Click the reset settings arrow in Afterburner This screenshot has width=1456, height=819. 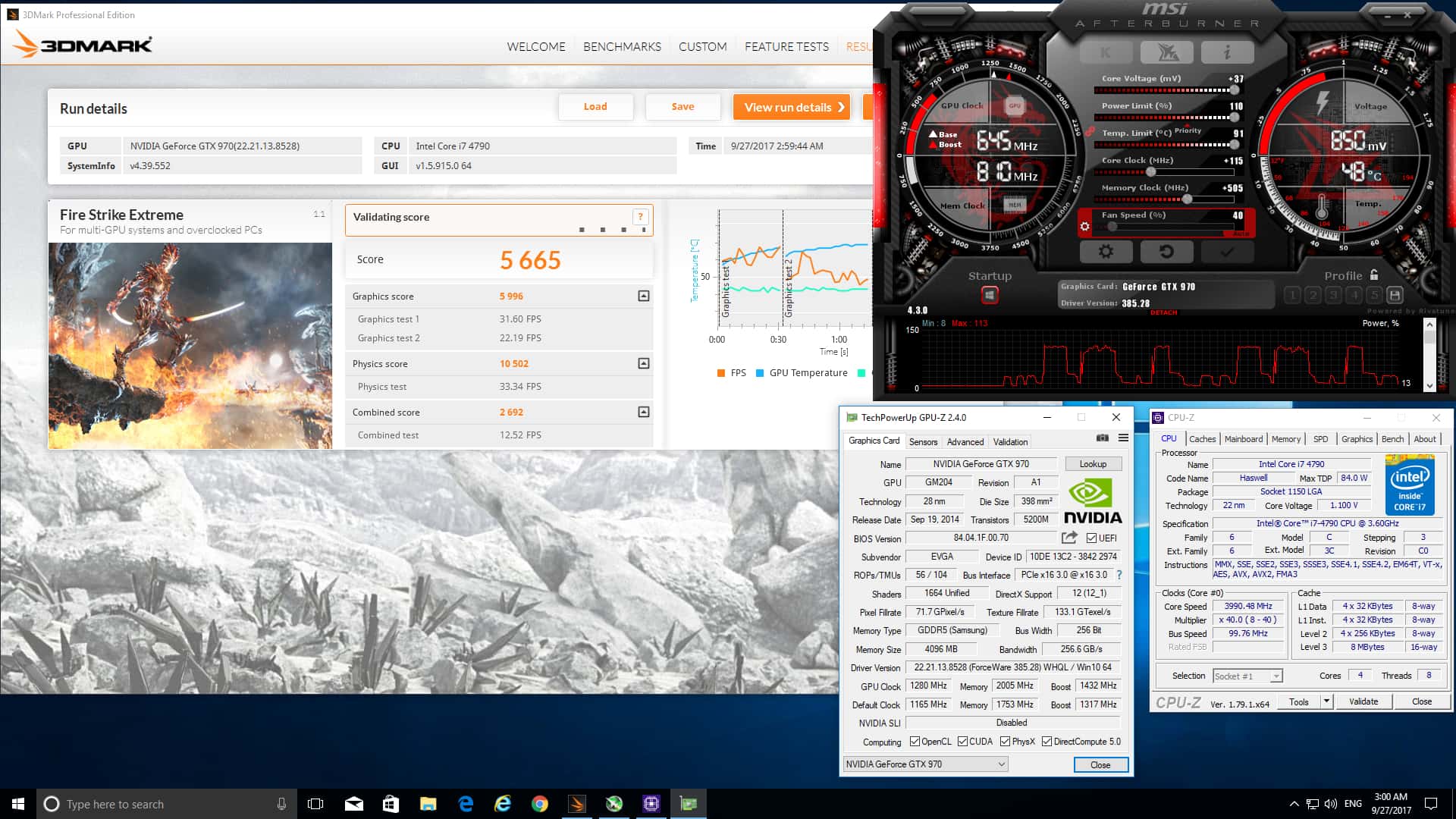[x=1166, y=252]
